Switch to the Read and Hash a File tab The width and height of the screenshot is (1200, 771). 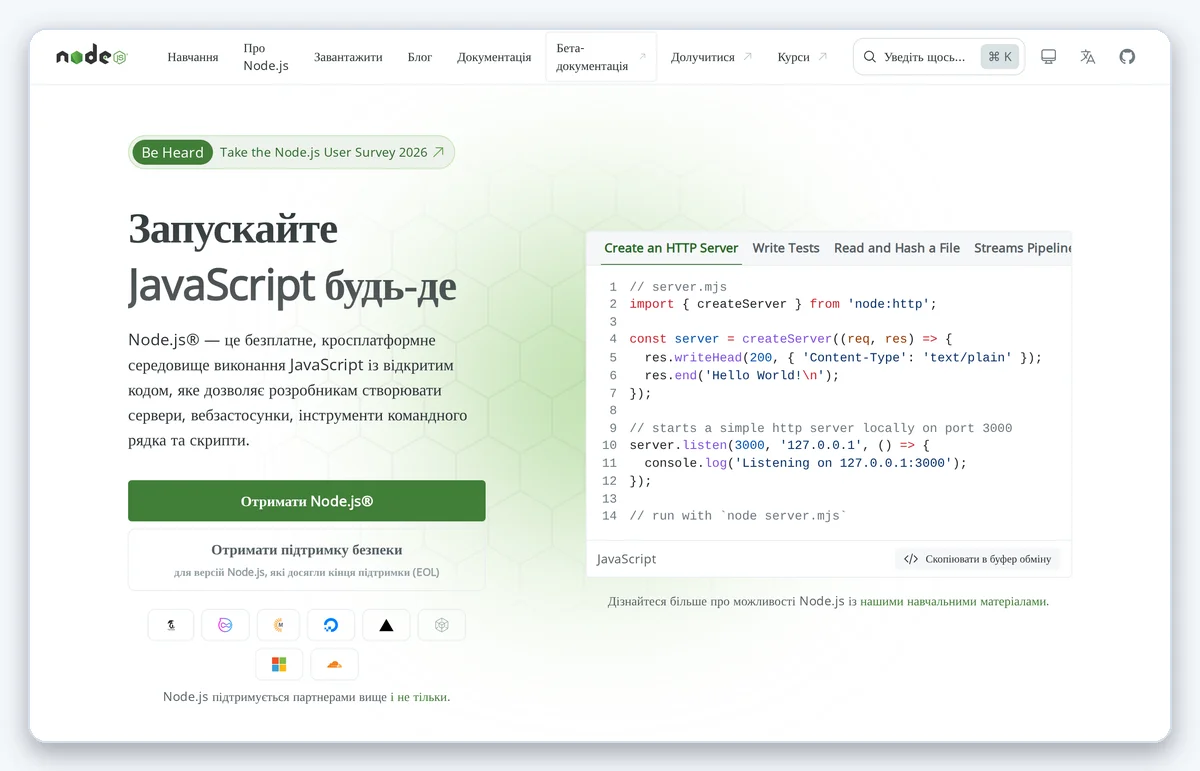click(897, 248)
